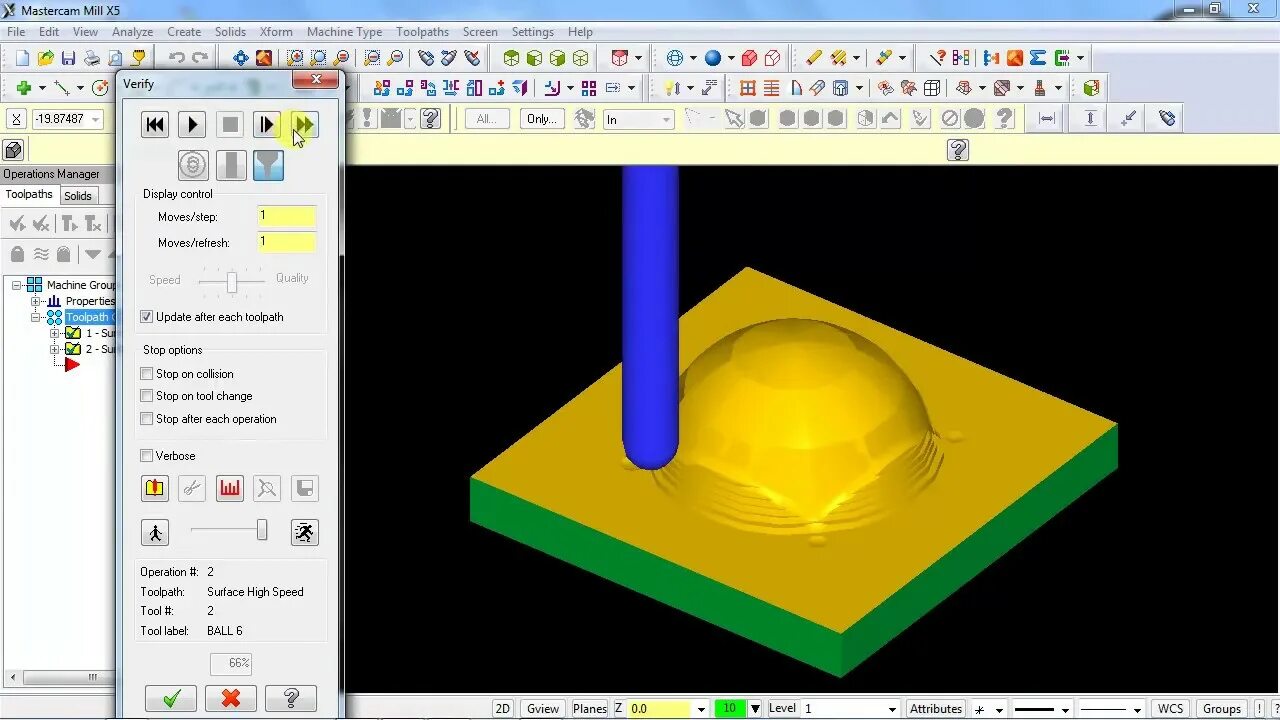Click the WCS status bar button
The height and width of the screenshot is (720, 1280).
[1170, 709]
